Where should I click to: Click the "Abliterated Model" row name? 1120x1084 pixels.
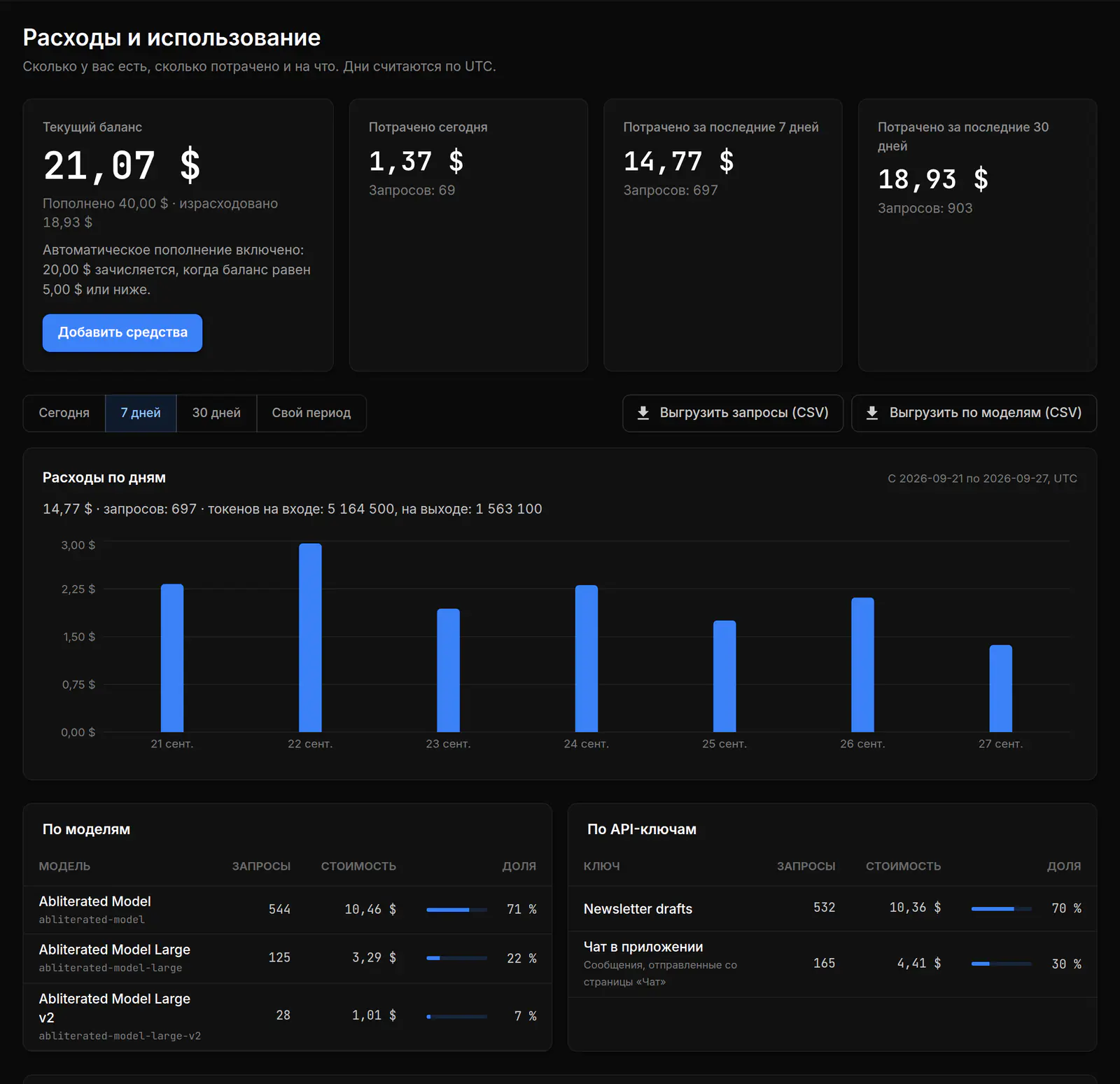[x=94, y=901]
